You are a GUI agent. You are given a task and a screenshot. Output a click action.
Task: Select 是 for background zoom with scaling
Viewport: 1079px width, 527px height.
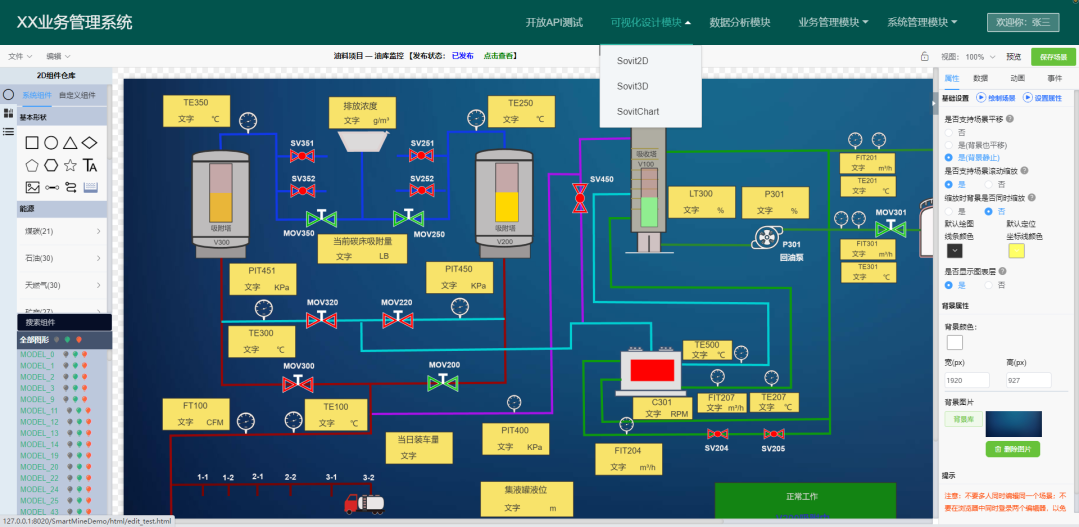(x=949, y=211)
